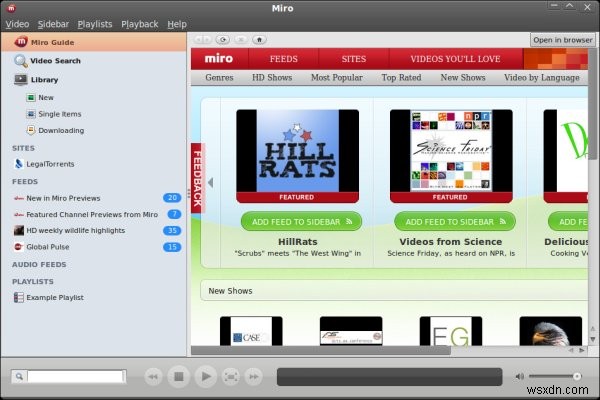Open the EG new show thumbnail
600x400 pixels.
[451, 331]
